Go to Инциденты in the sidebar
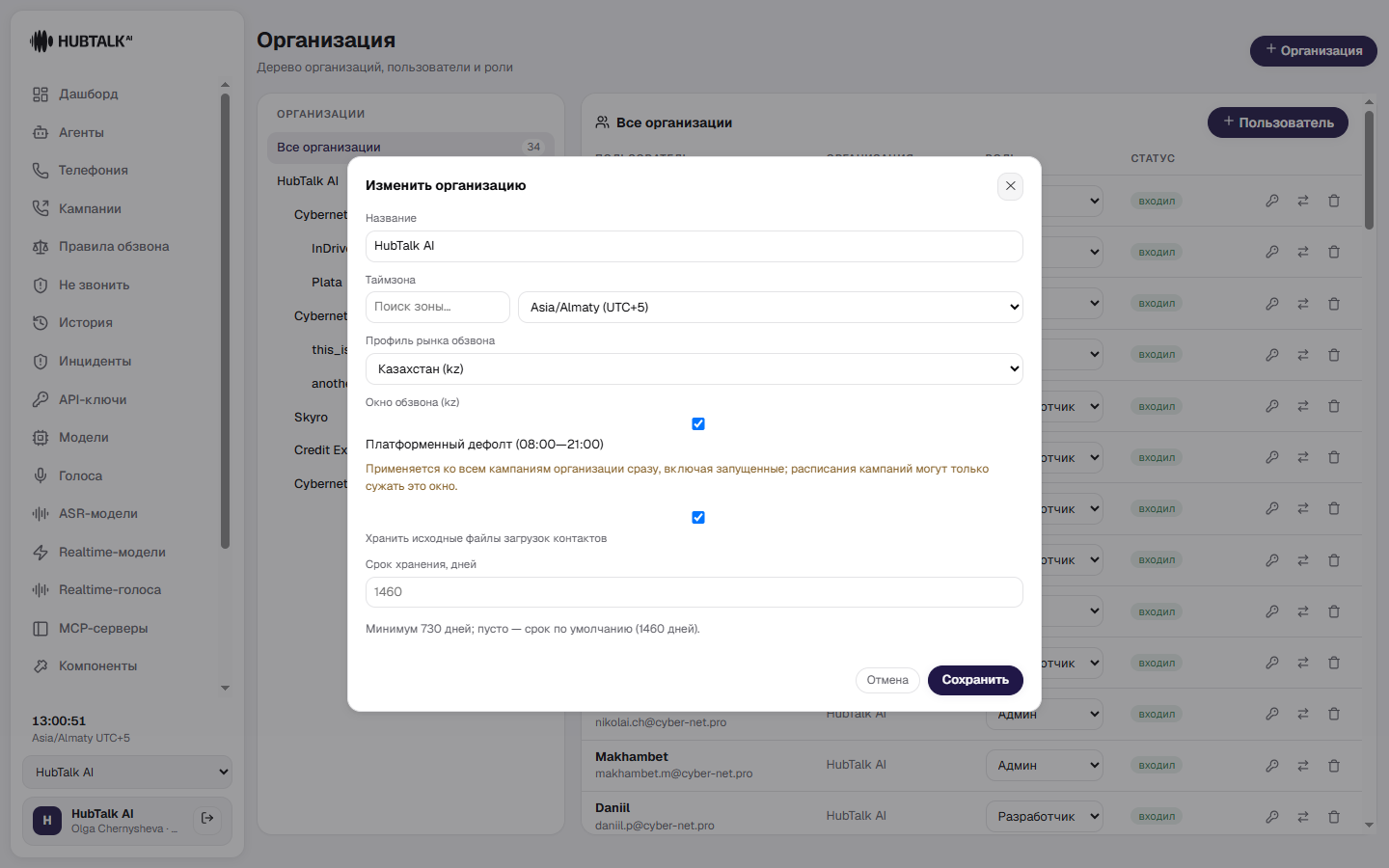Viewport: 1389px width, 868px height. (x=95, y=362)
